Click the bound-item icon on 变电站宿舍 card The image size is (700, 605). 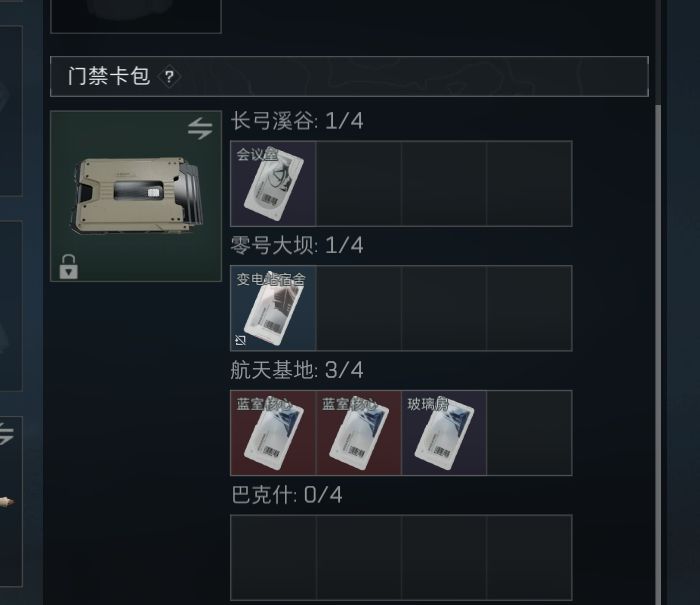[x=240, y=341]
